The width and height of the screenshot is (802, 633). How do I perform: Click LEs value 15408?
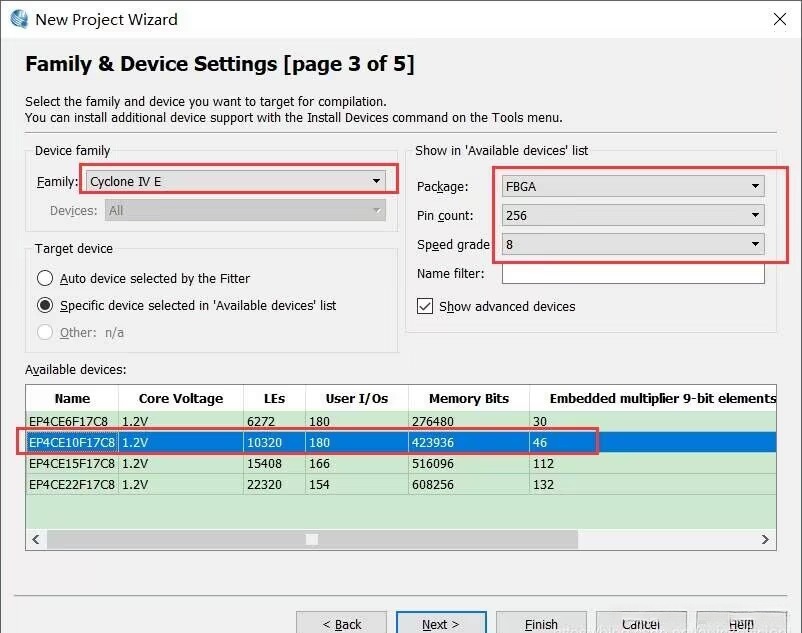[x=264, y=463]
